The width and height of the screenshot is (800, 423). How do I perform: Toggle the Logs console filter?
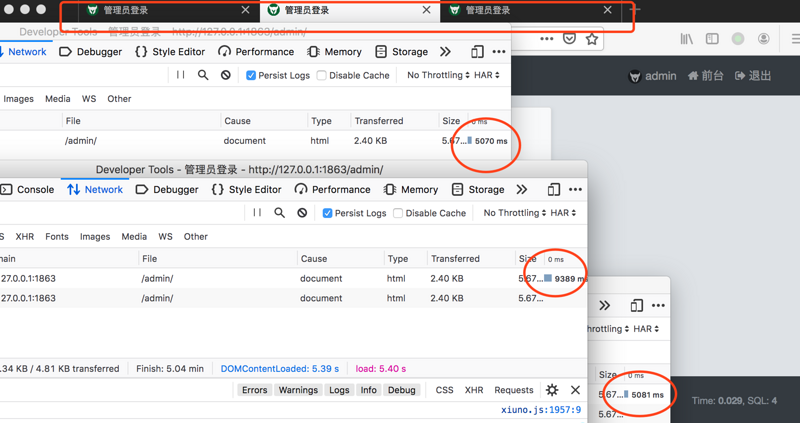tap(339, 390)
